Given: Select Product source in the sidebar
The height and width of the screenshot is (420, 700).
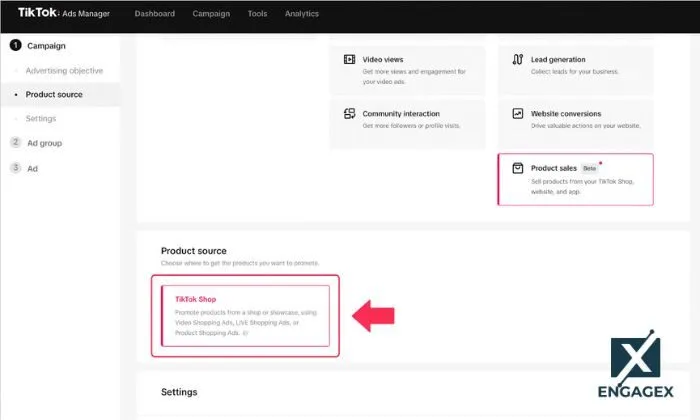Looking at the screenshot, I should [54, 95].
